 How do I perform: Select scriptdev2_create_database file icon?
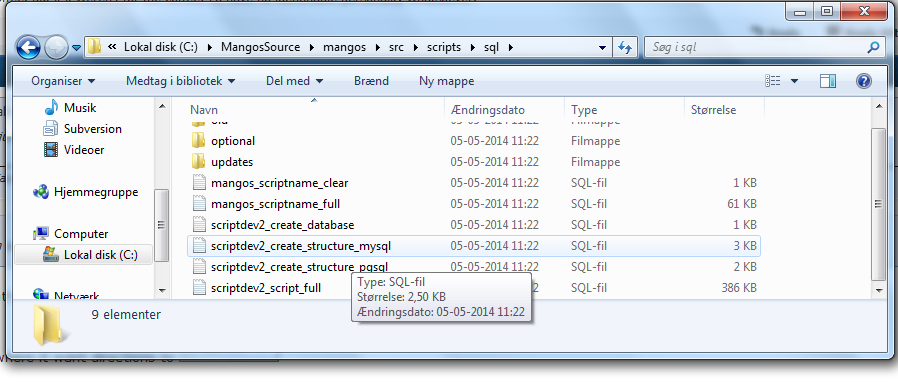click(x=198, y=225)
